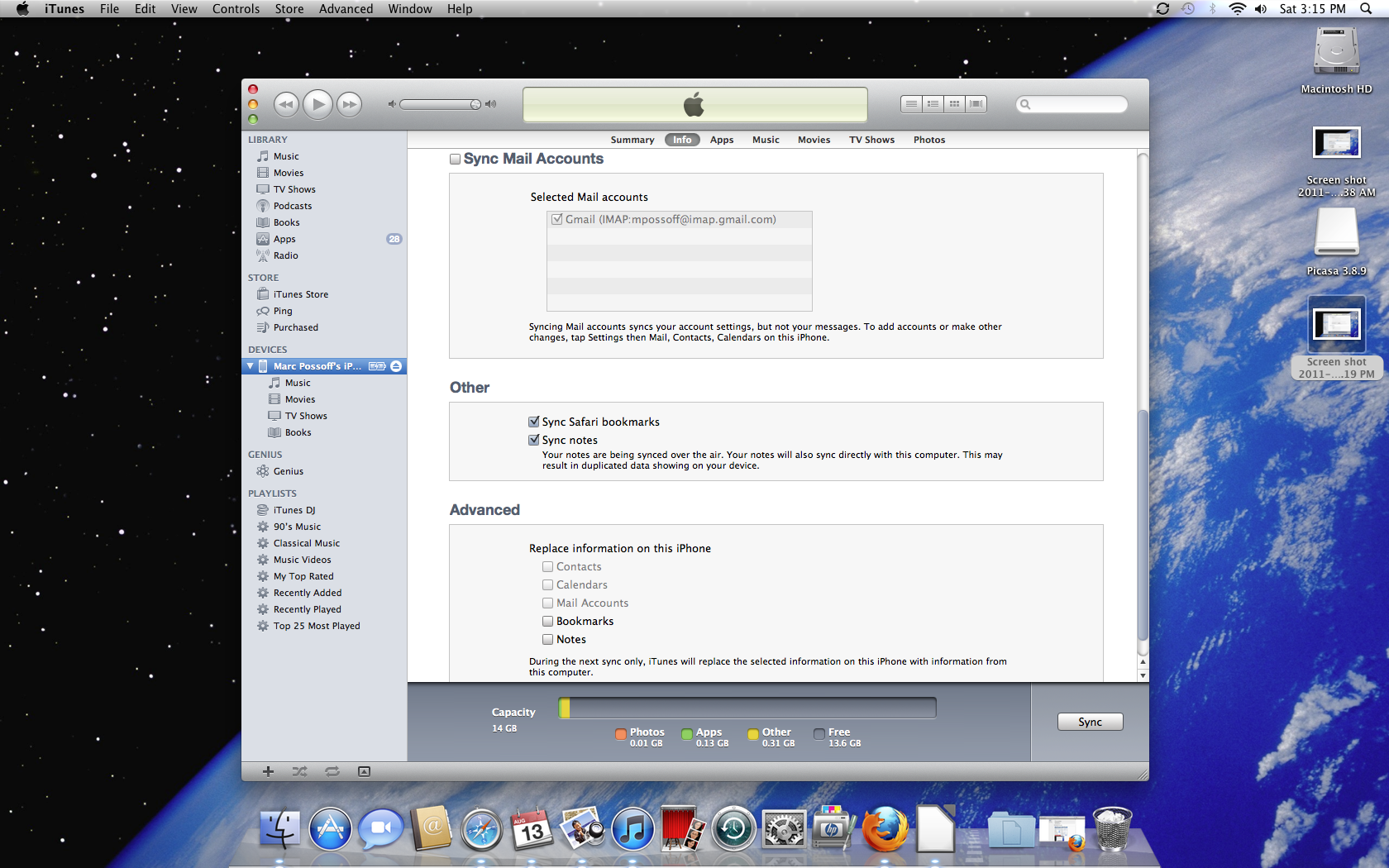The width and height of the screenshot is (1389, 868).
Task: Uncheck Sync notes
Action: click(534, 440)
